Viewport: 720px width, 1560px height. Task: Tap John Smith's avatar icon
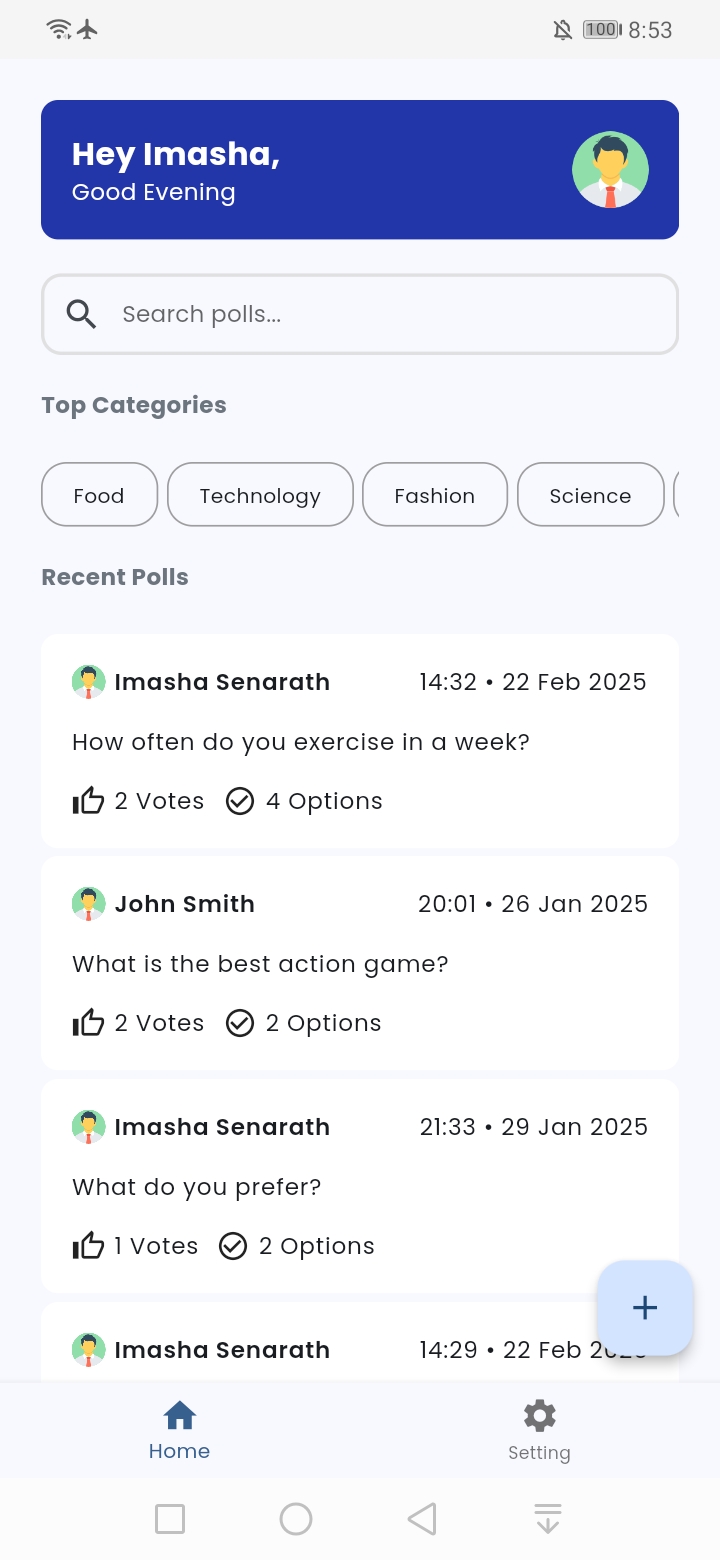(x=88, y=904)
